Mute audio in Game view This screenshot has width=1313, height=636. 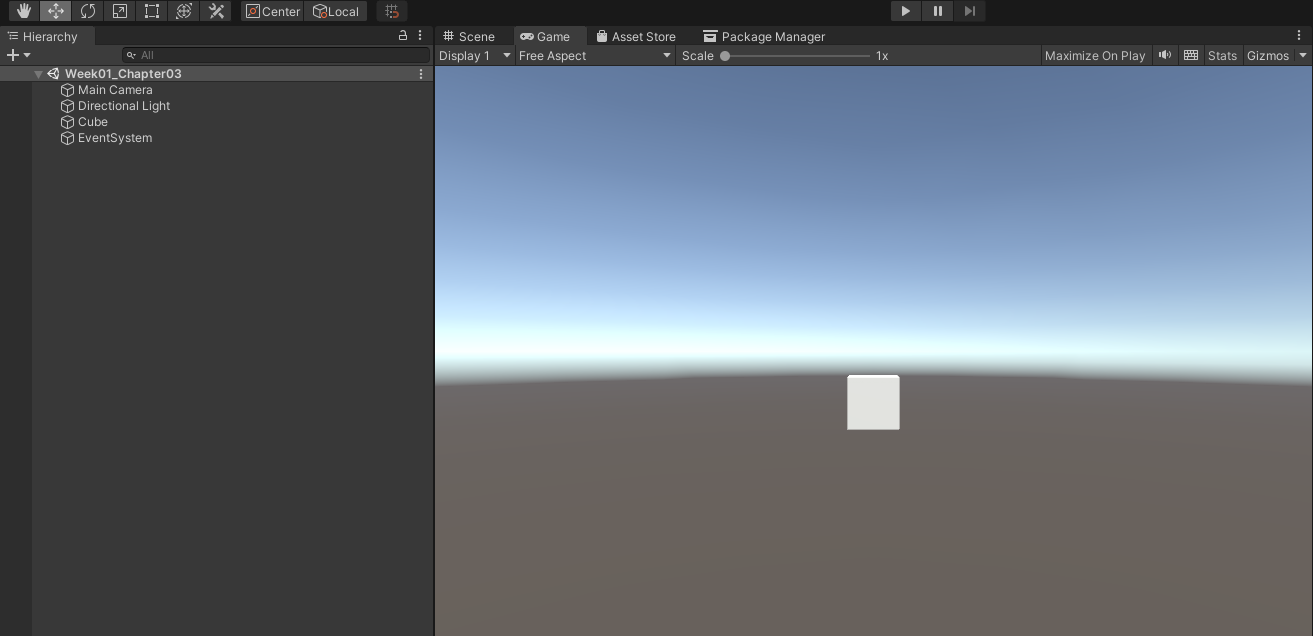[x=1164, y=55]
